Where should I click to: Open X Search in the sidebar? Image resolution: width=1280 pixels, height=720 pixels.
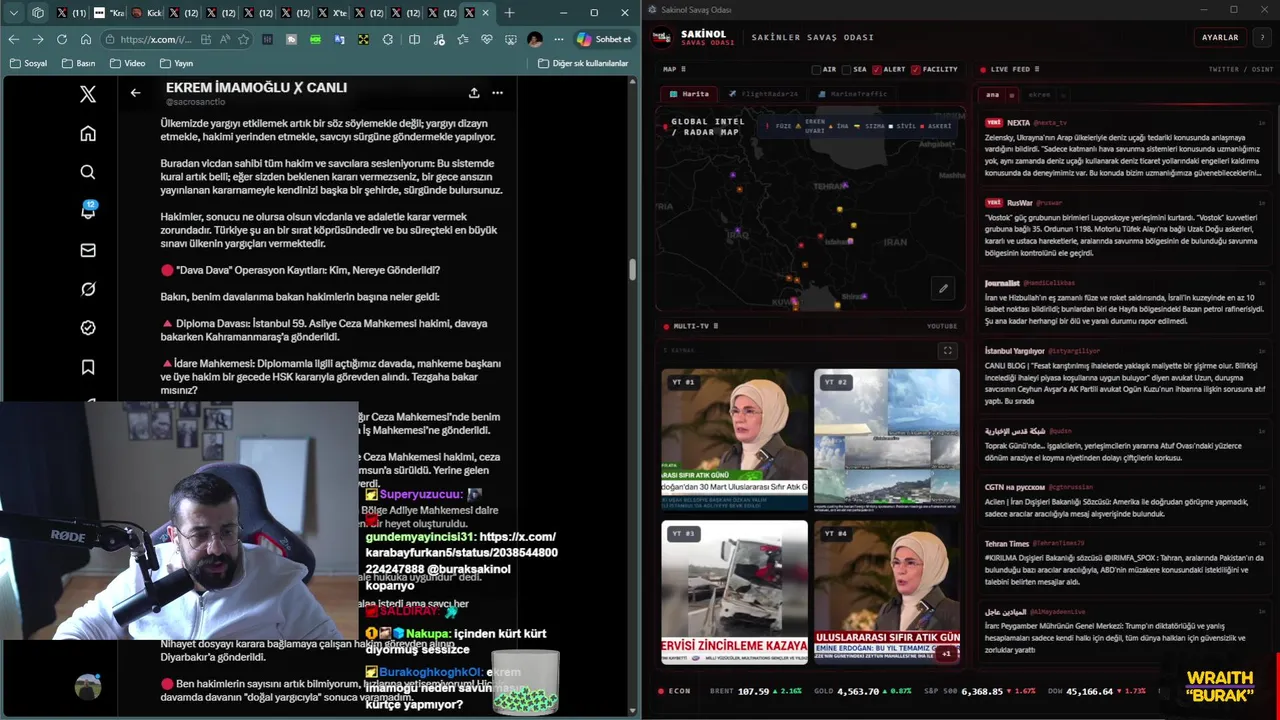(88, 172)
